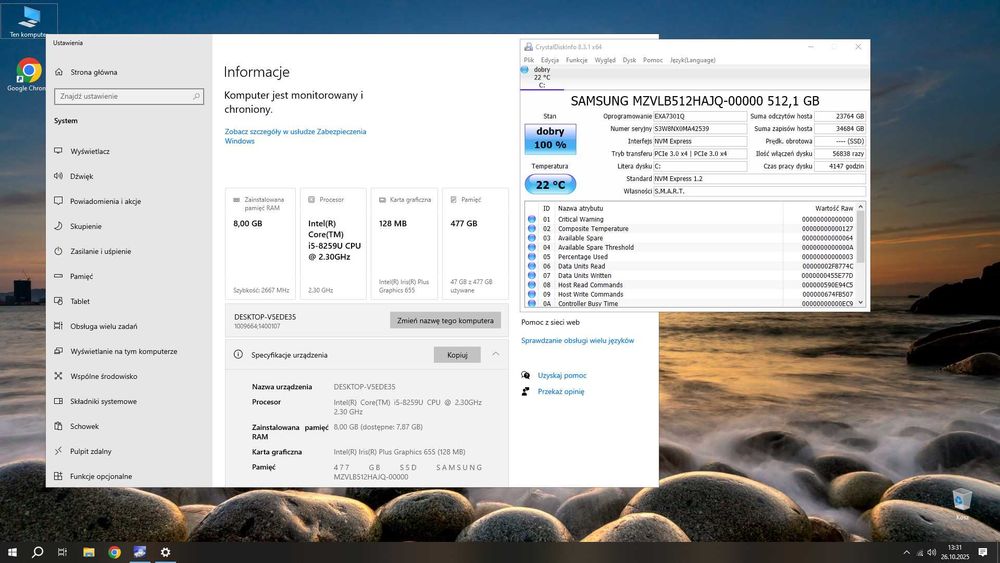Open the Plik menu in CrystalDiskInfo
Viewport: 1000px width, 563px height.
529,60
